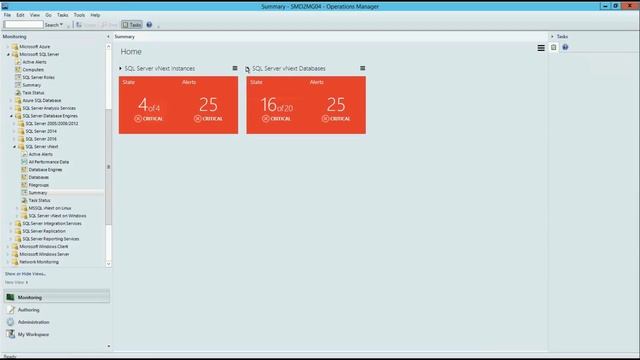The height and width of the screenshot is (360, 640).
Task: Select the SQL Server 2016 folder
Action: [41, 139]
